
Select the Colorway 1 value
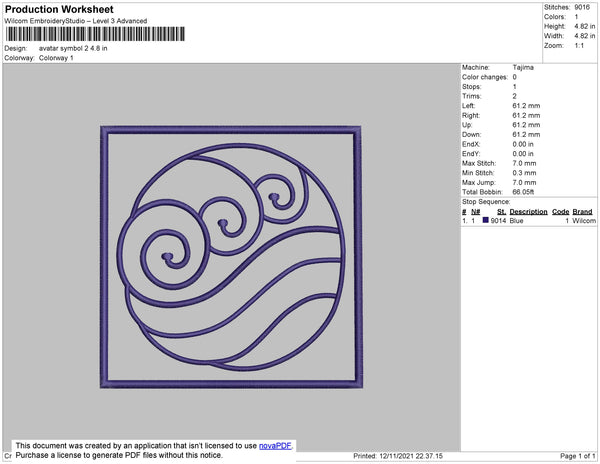56,58
